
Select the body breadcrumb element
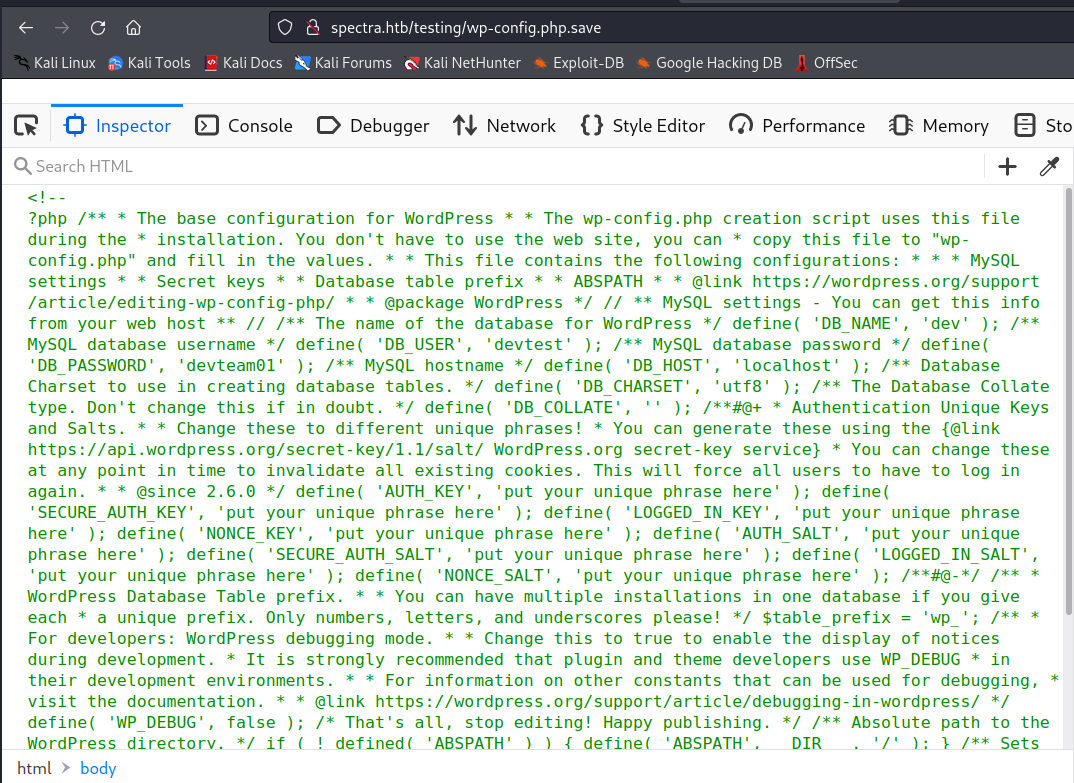click(98, 768)
